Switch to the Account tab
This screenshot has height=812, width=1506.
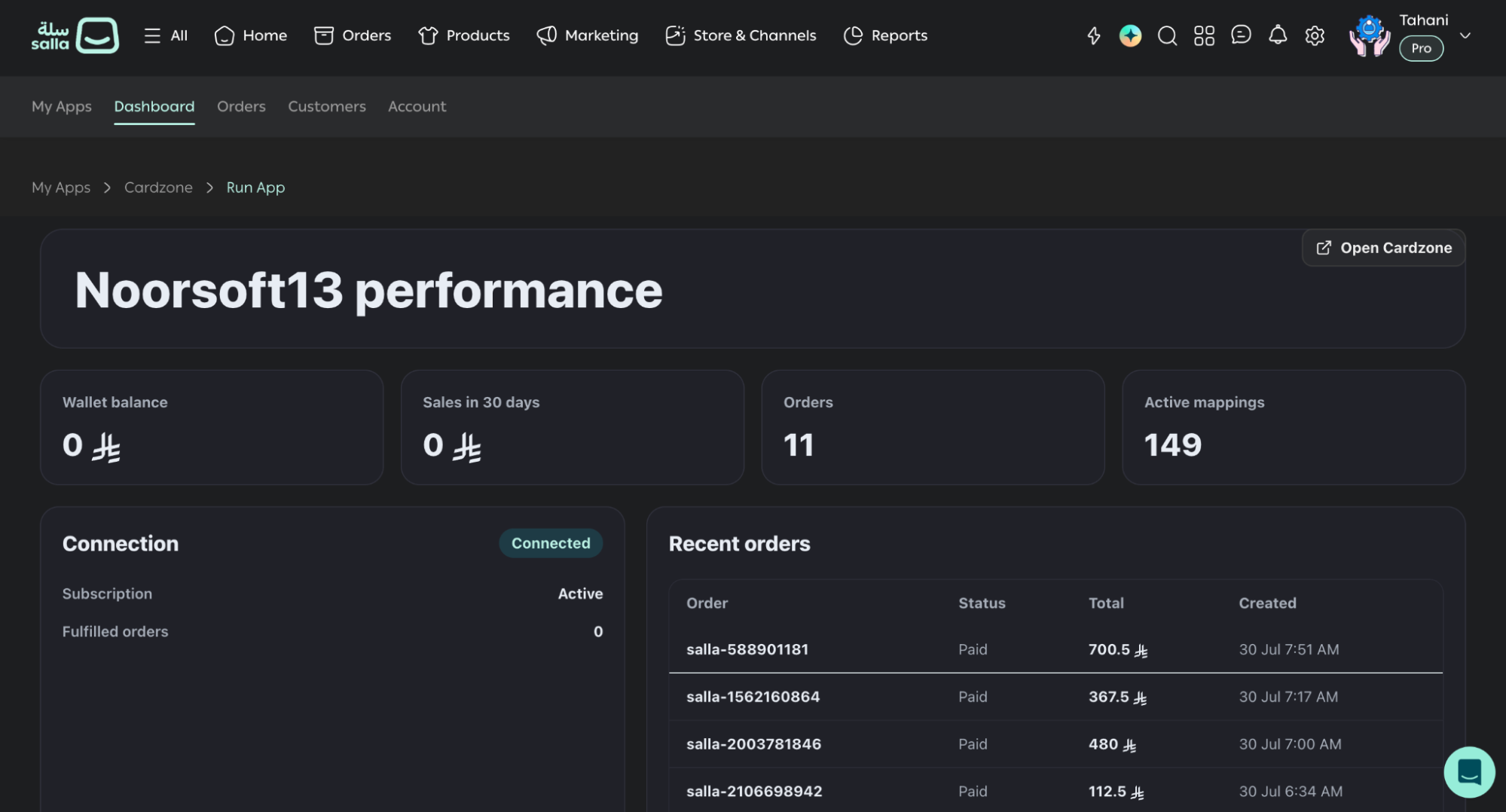pos(417,106)
